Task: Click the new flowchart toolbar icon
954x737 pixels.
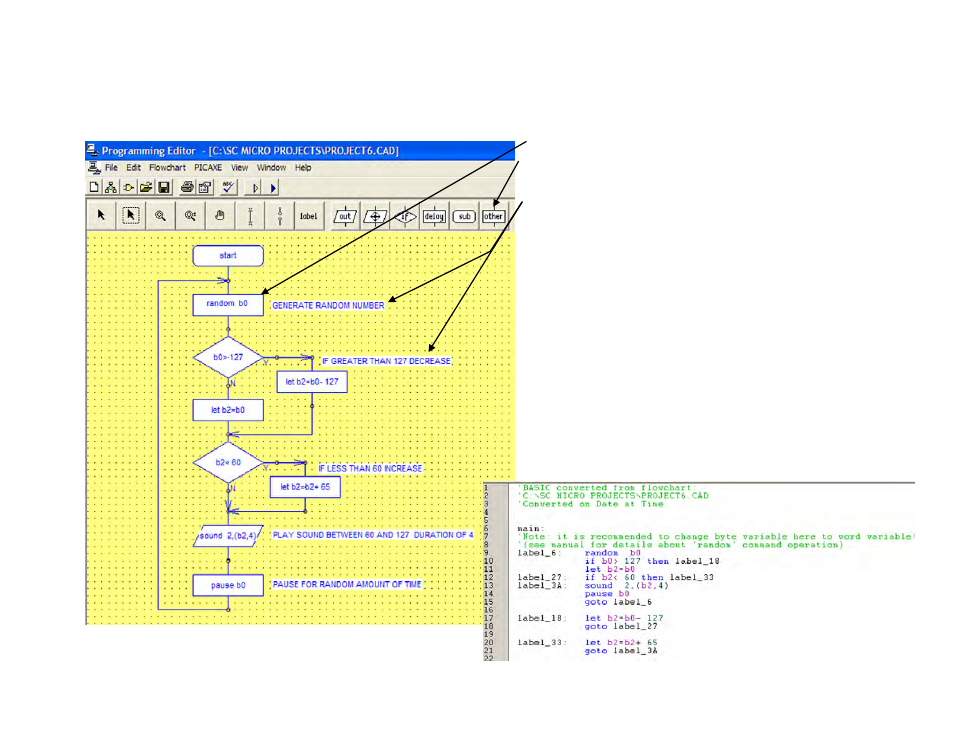Action: coord(111,187)
